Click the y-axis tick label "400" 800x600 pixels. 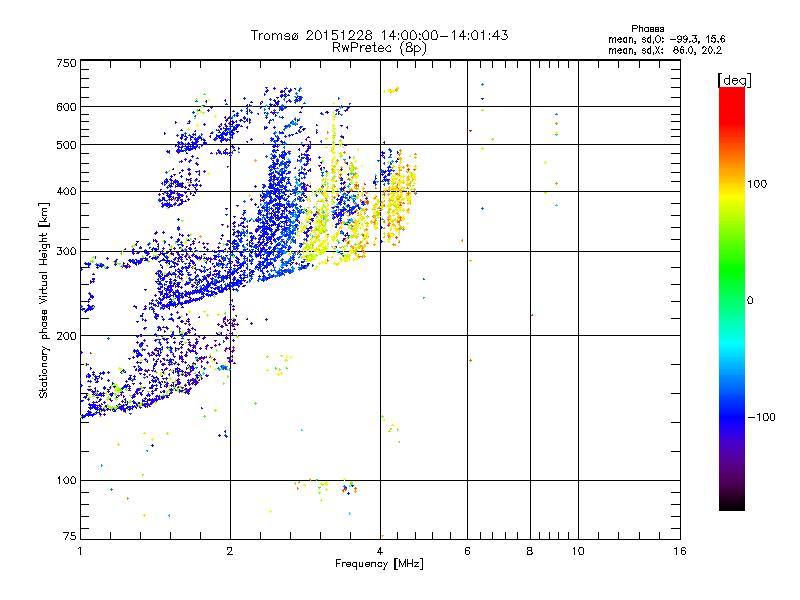pyautogui.click(x=66, y=191)
